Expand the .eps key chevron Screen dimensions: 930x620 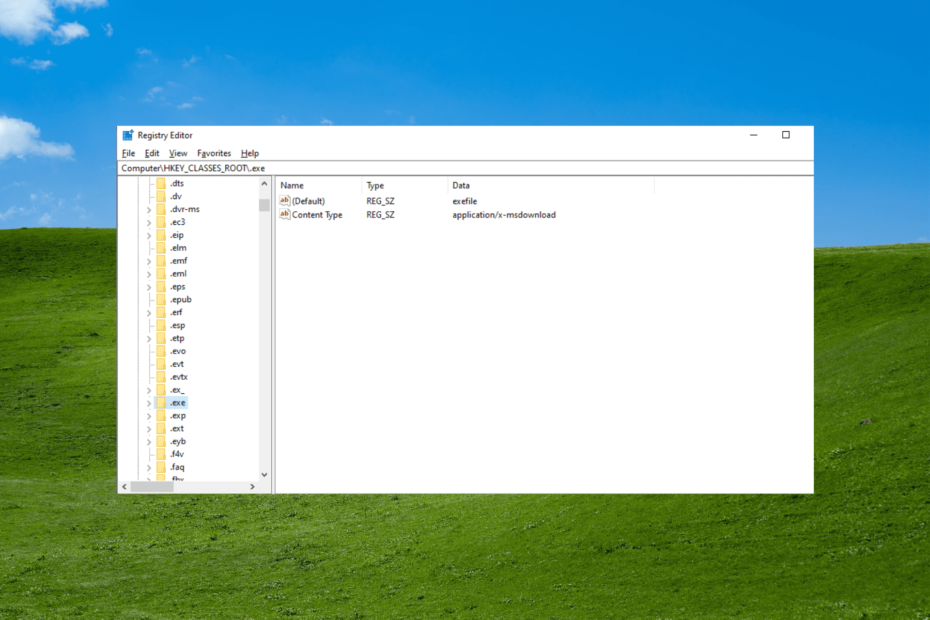(148, 286)
